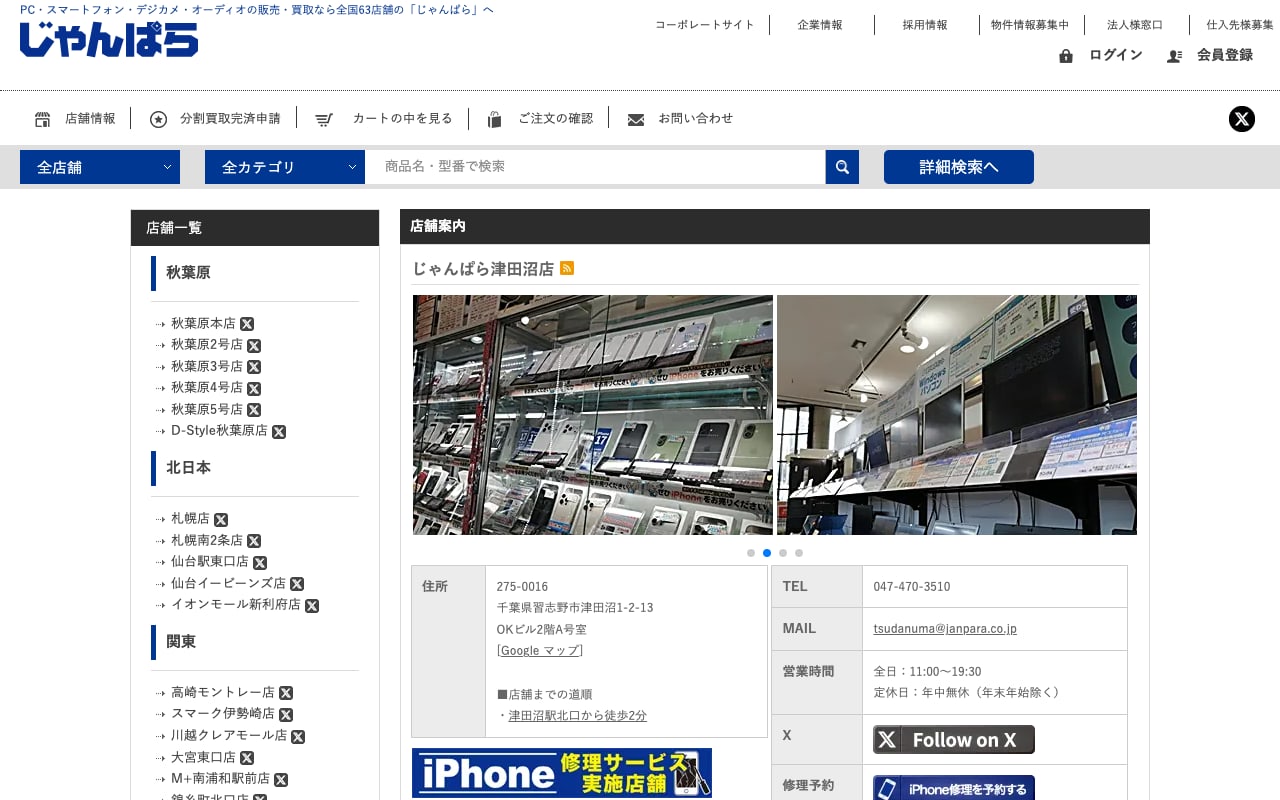Open the X icon next to 秋葉原2号店
The height and width of the screenshot is (800, 1280).
pyautogui.click(x=254, y=345)
